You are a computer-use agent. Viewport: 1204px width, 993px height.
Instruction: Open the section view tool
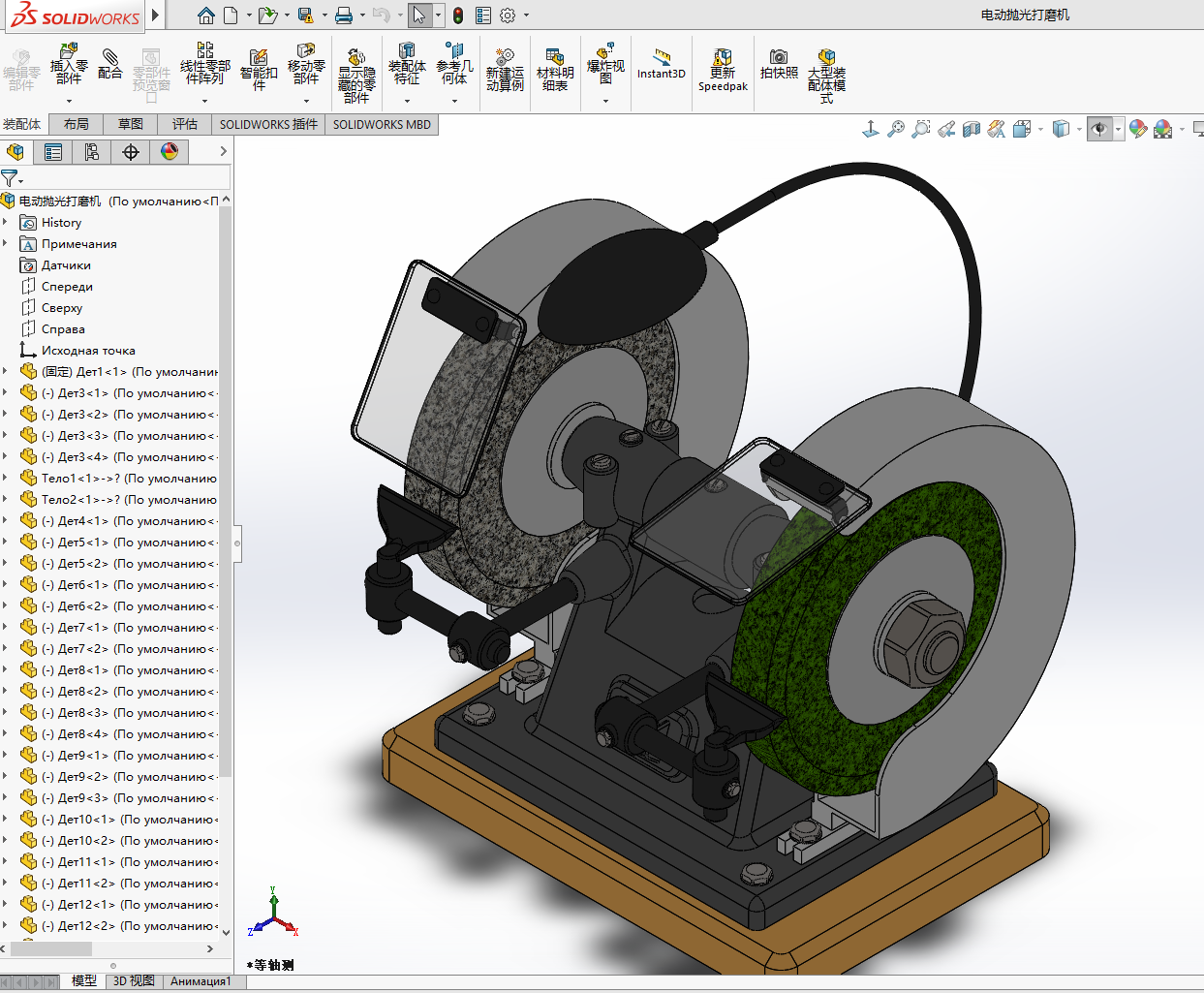click(972, 129)
